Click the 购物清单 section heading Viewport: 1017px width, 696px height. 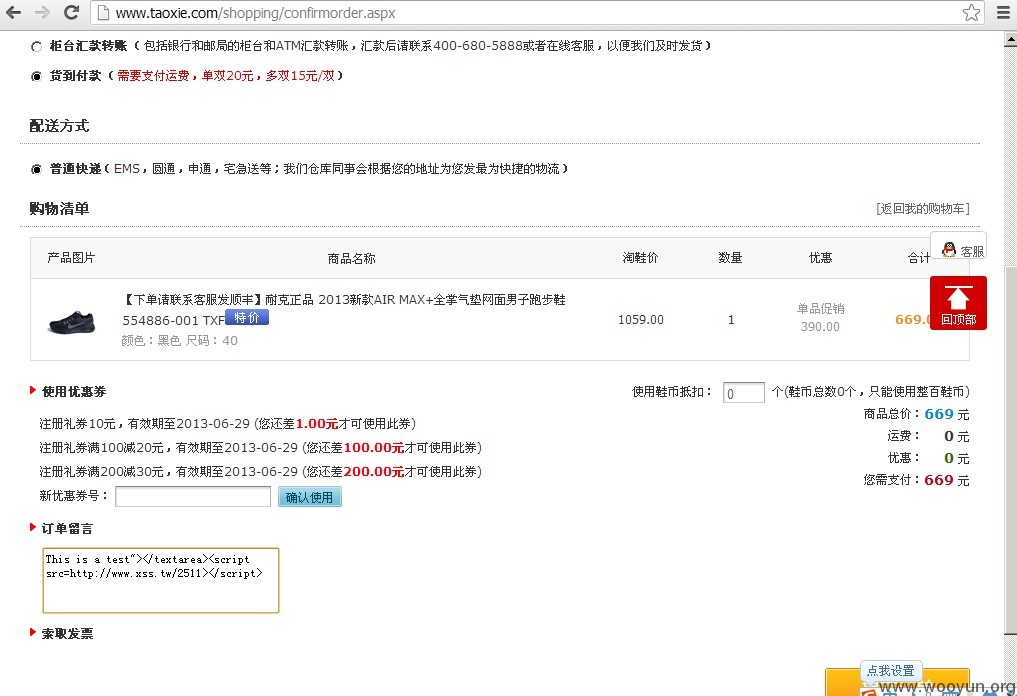point(59,209)
